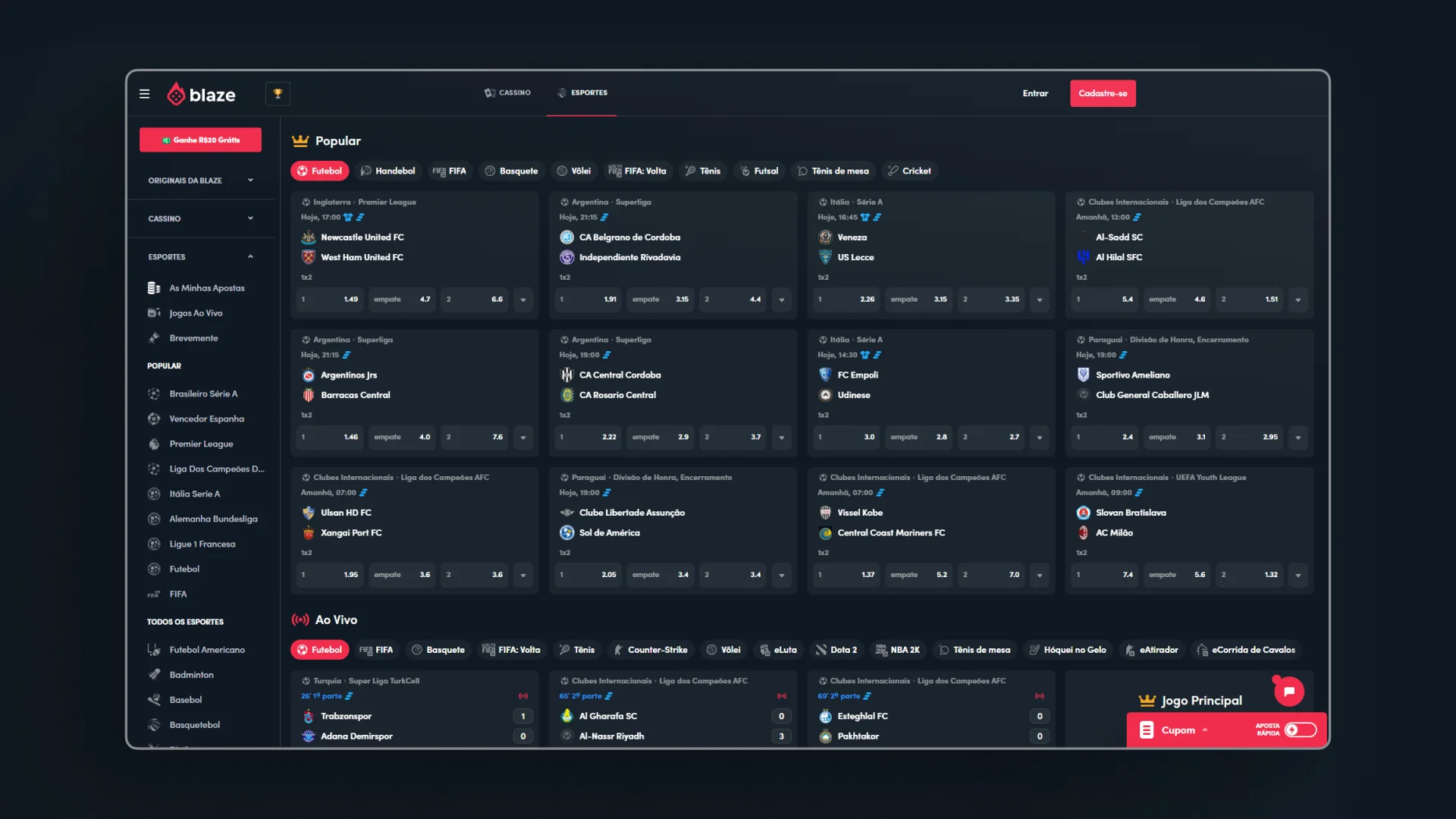Select Tênis de mesa filter in Popular
Screen dimensions: 1456x819
click(833, 171)
